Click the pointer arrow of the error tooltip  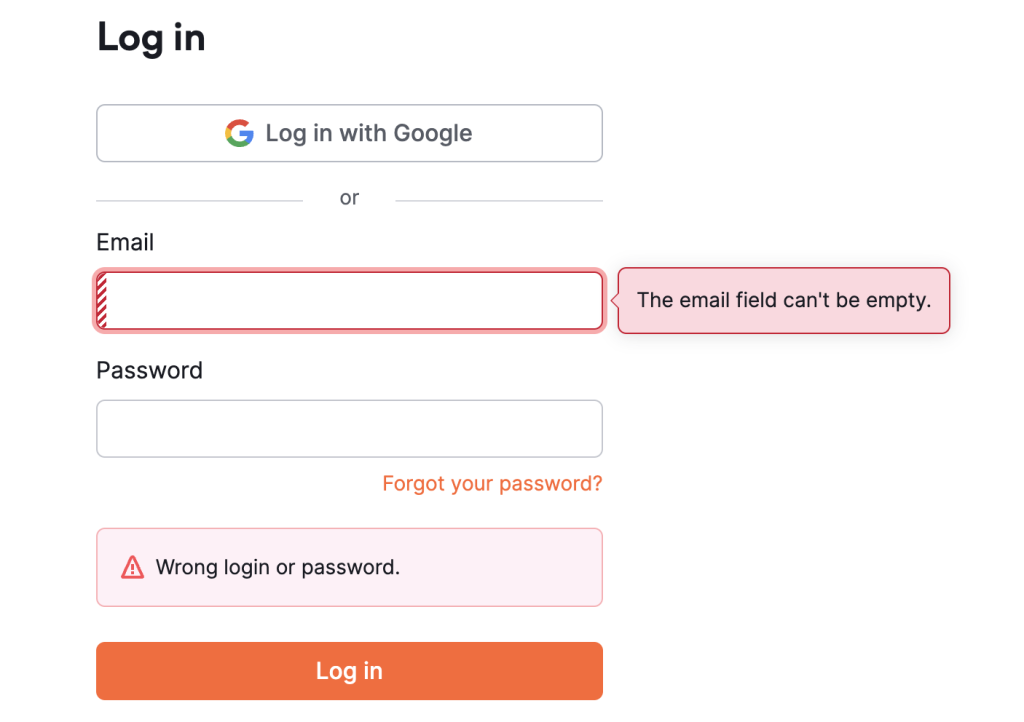click(614, 300)
